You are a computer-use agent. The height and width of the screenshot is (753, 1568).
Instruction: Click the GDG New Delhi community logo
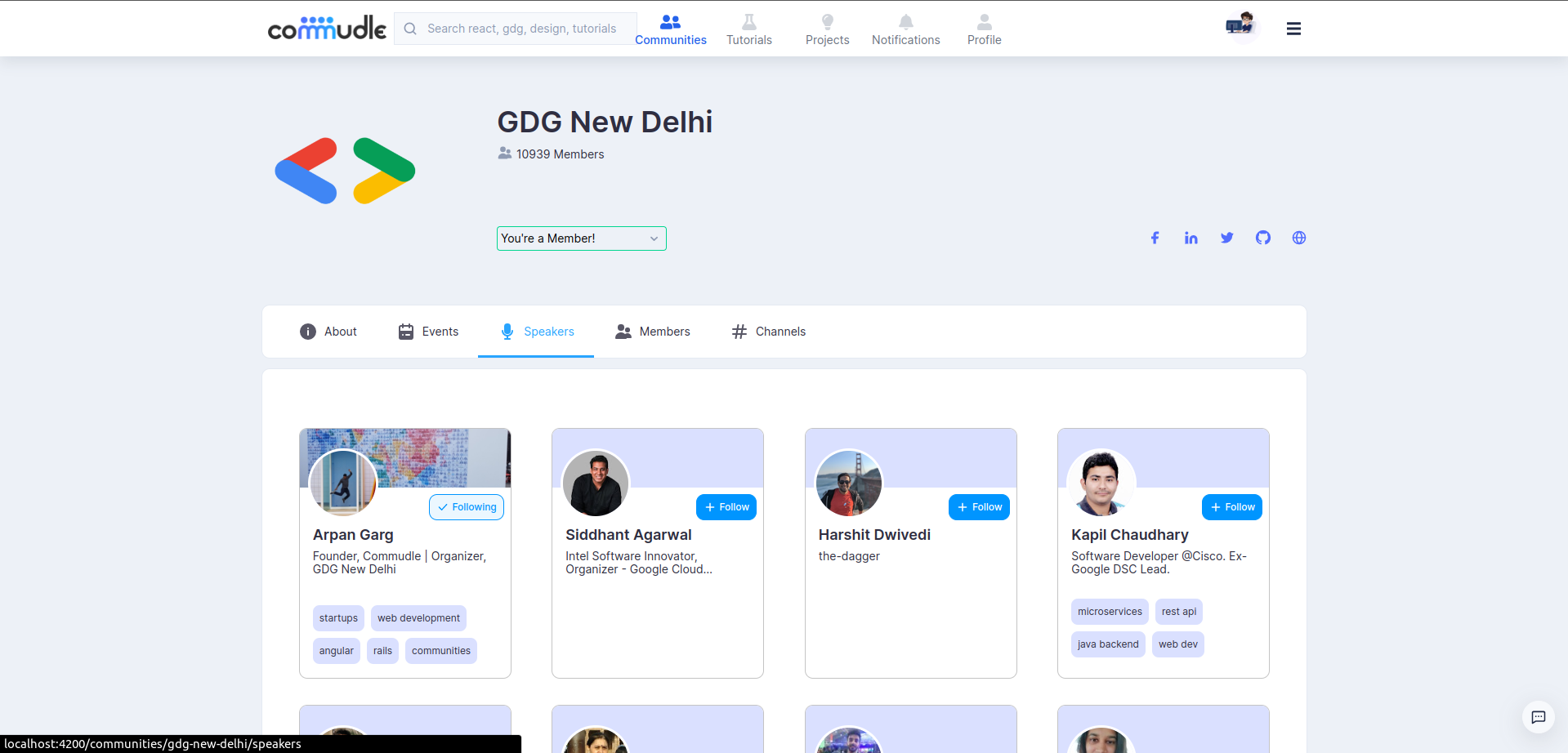pyautogui.click(x=345, y=171)
